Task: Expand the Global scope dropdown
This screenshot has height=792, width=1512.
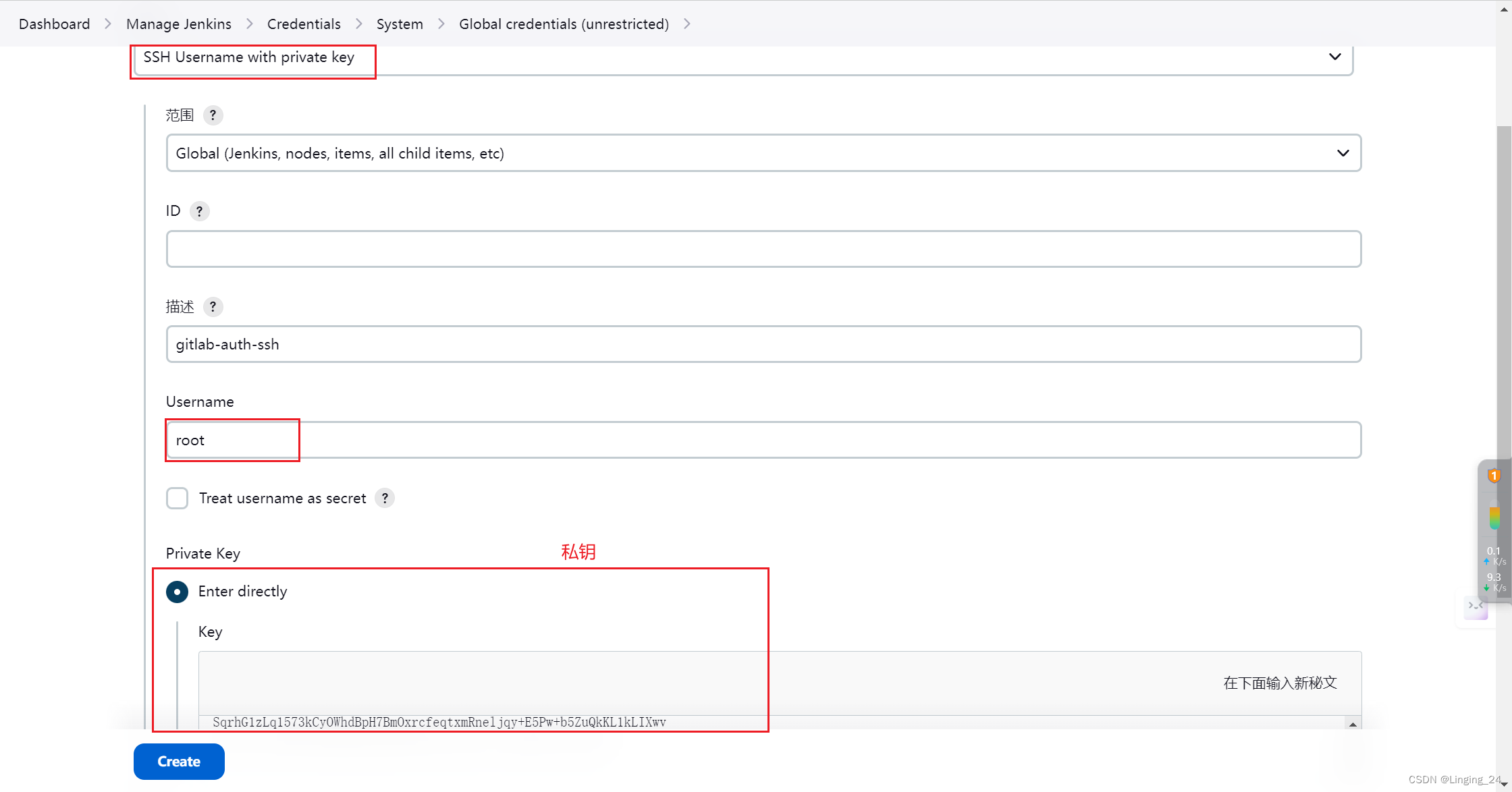Action: (x=763, y=153)
